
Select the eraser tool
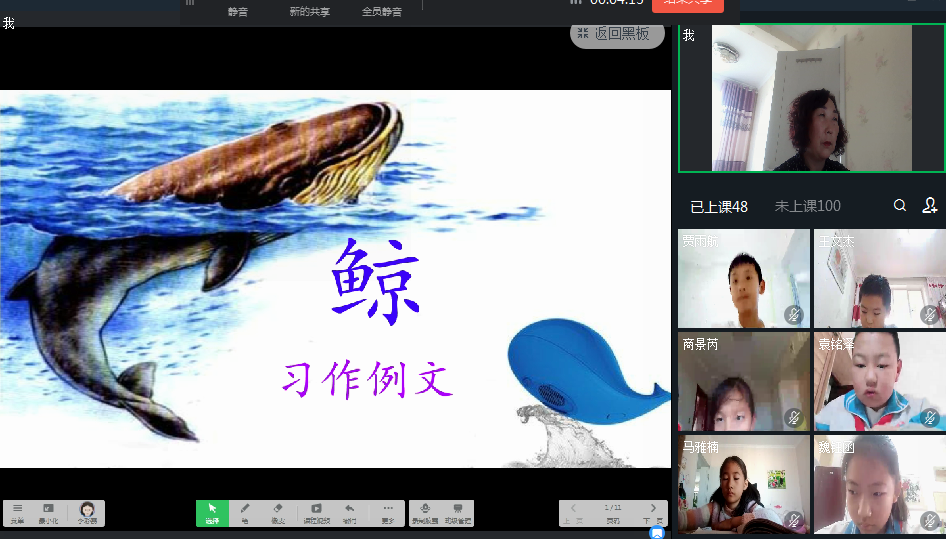279,512
